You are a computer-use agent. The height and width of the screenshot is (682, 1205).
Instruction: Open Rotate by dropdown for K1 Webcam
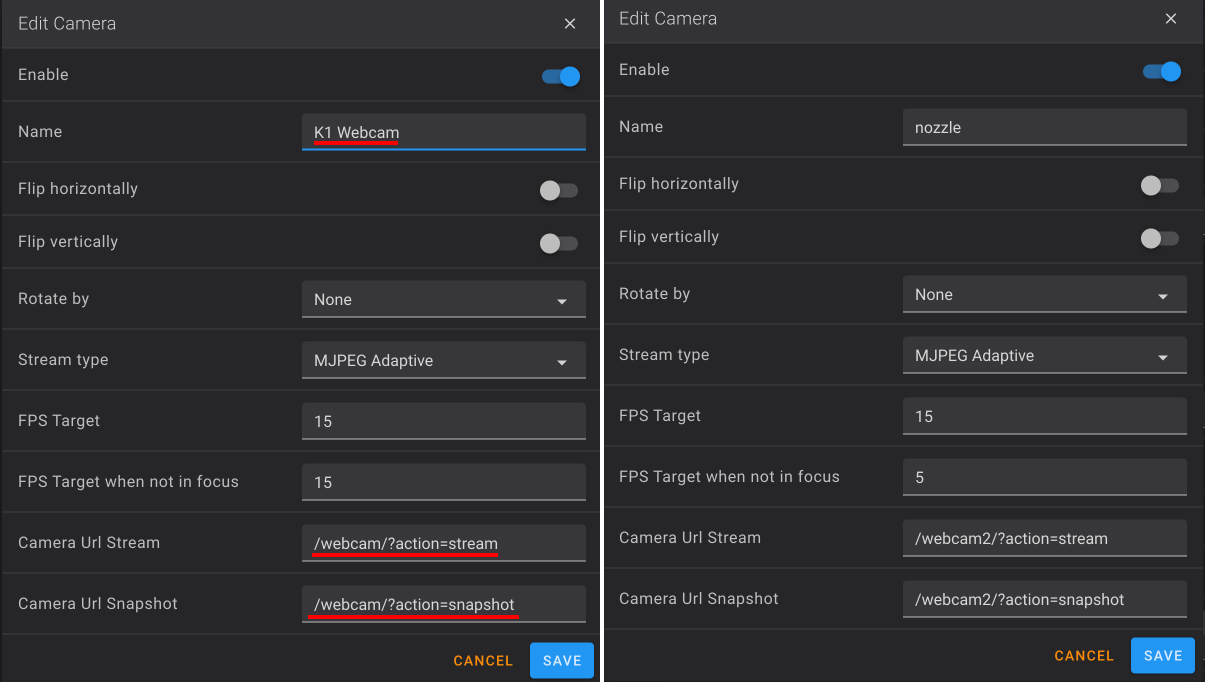pyautogui.click(x=444, y=300)
